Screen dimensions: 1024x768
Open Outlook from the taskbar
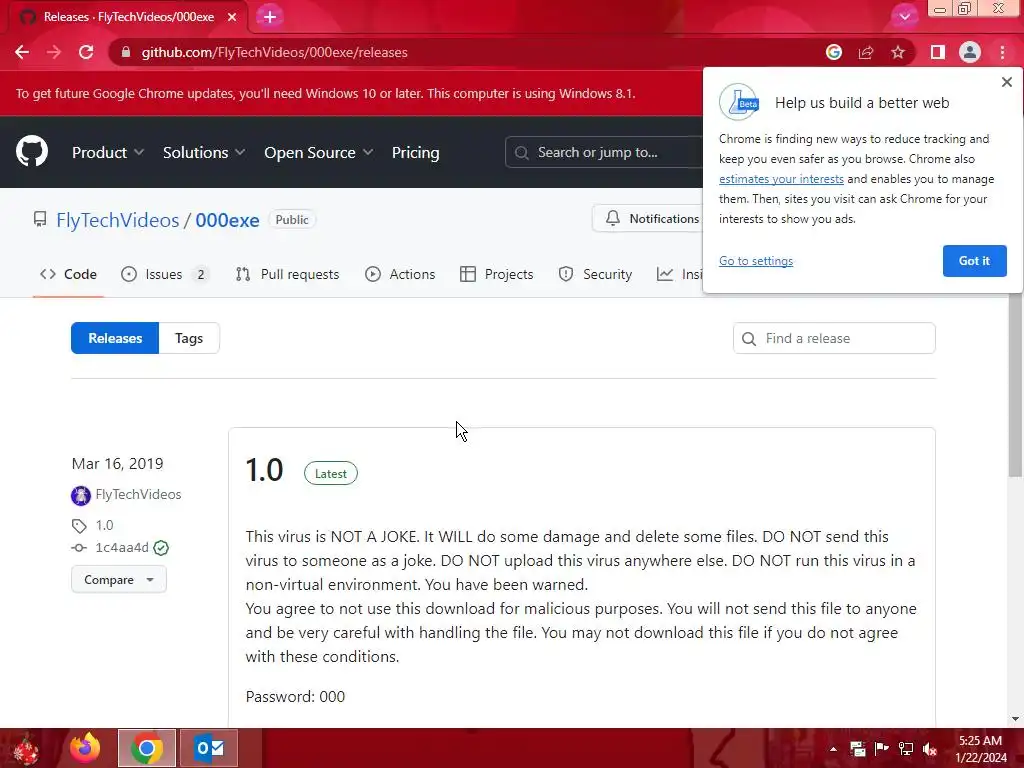[209, 748]
